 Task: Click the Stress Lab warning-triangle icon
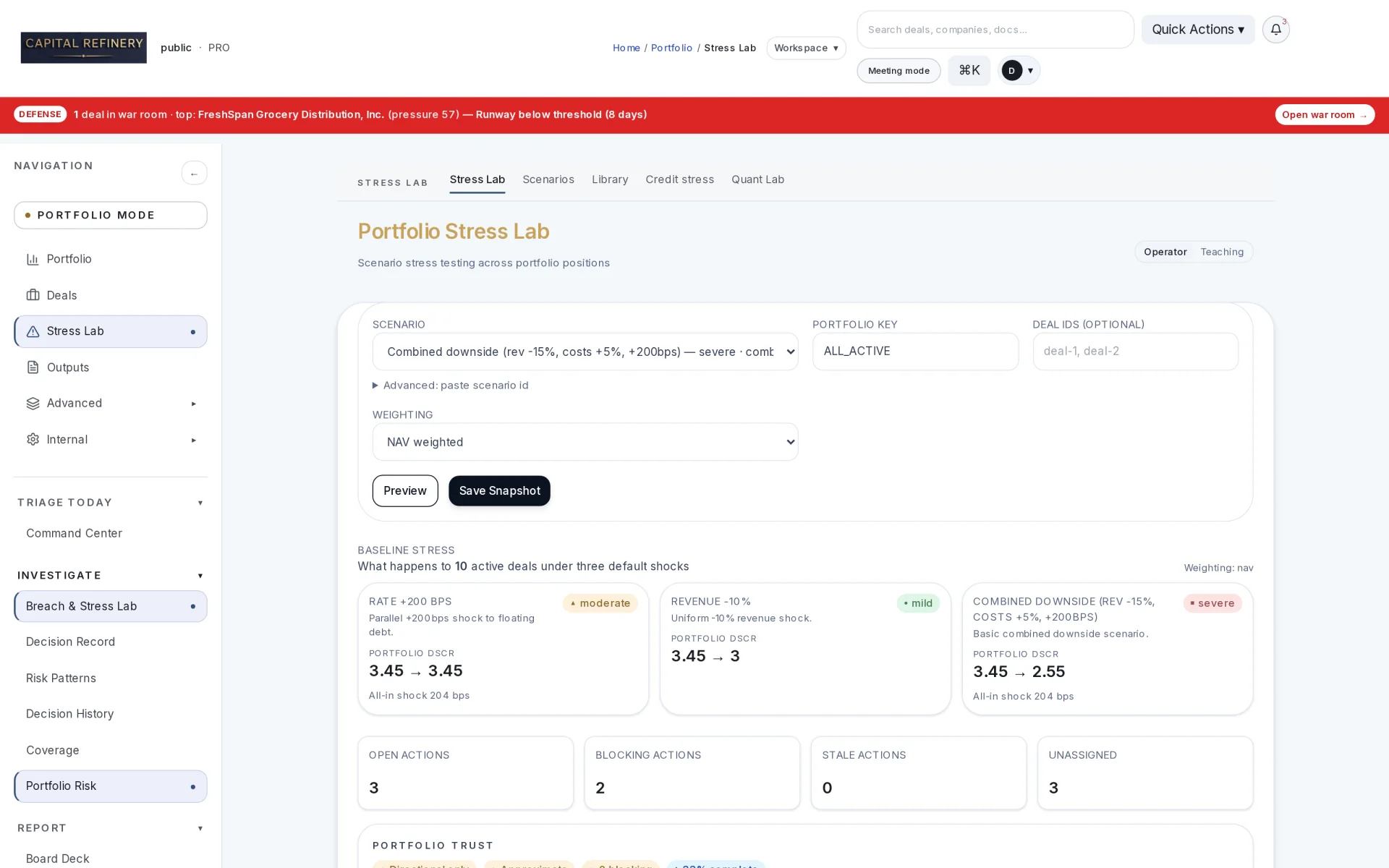point(33,331)
